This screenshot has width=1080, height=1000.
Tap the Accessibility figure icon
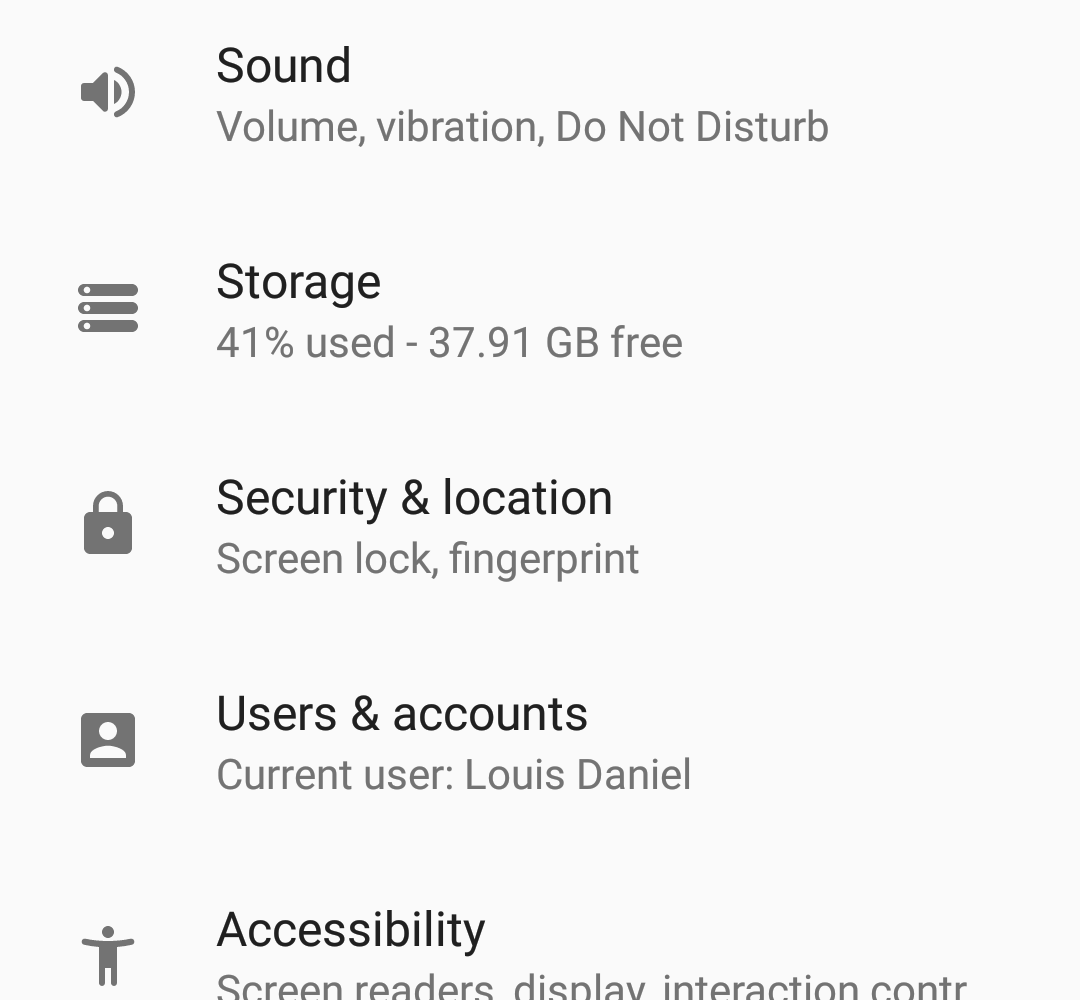108,955
